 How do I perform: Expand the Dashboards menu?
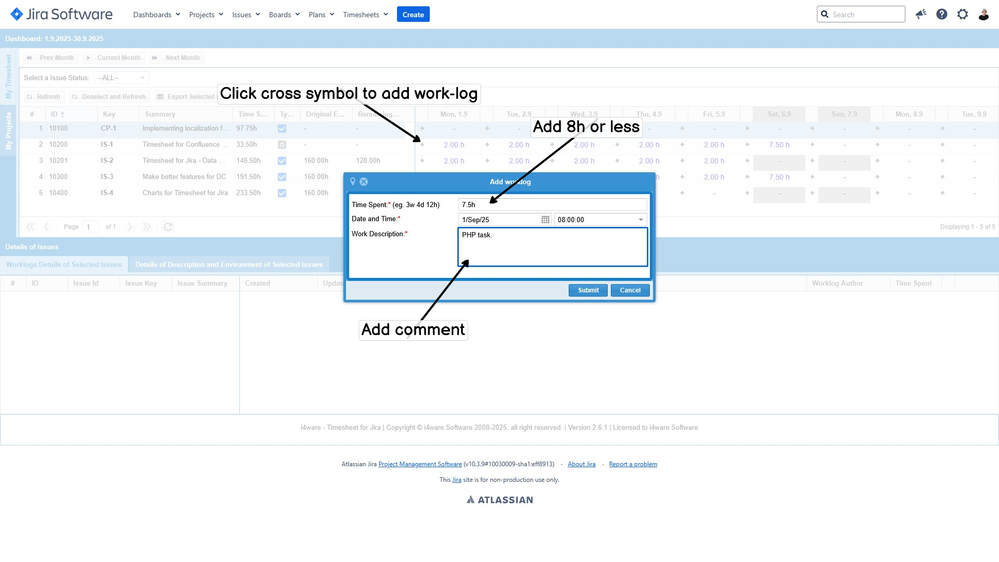[156, 15]
